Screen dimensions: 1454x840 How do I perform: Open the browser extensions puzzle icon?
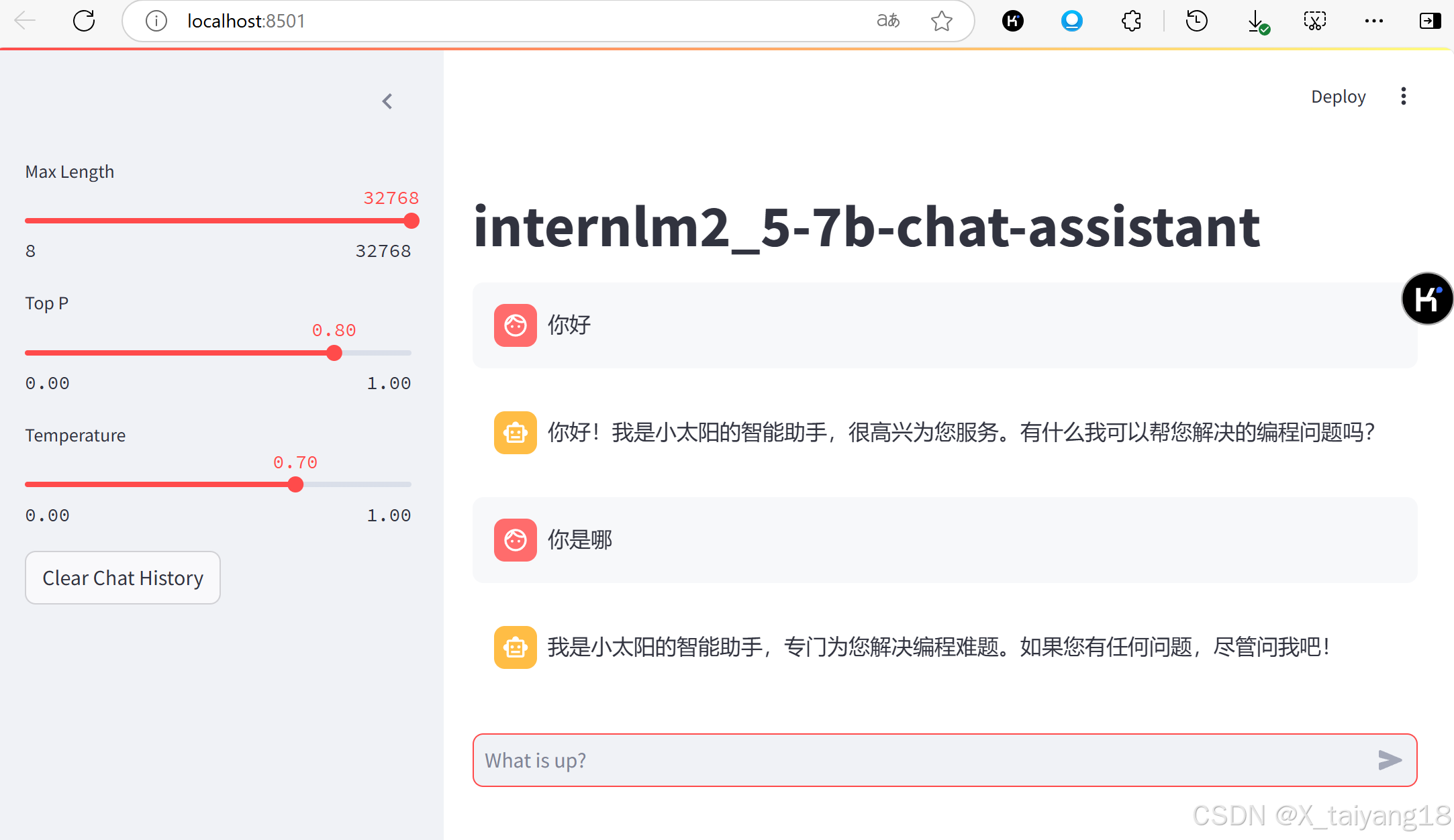coord(1131,21)
